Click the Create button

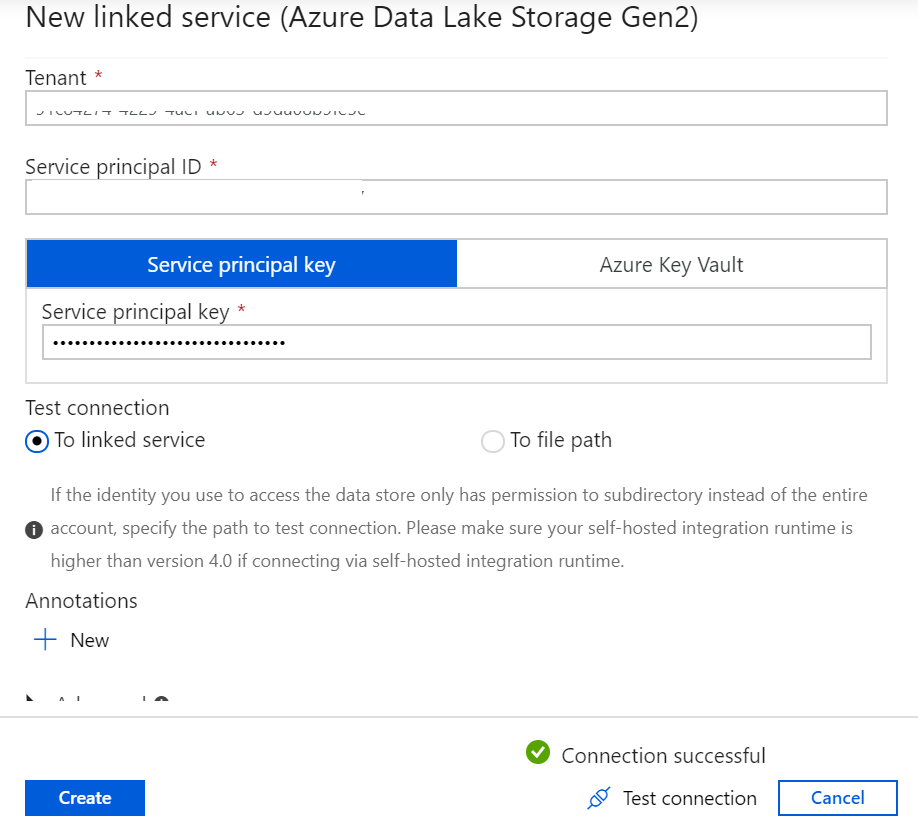[x=85, y=798]
